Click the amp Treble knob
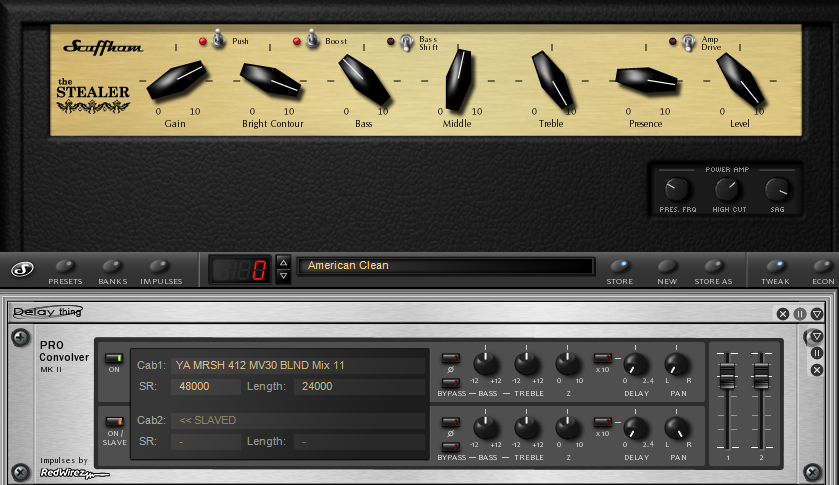 [x=553, y=80]
